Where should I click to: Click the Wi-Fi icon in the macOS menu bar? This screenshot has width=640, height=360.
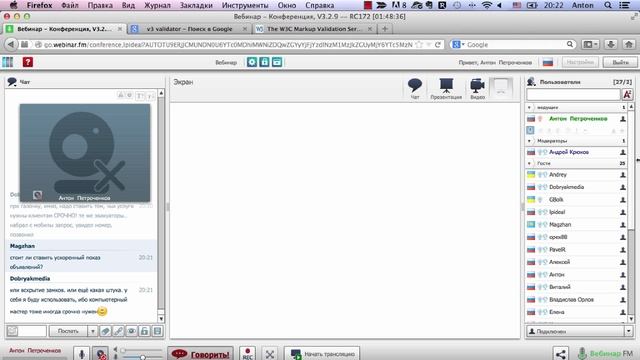486,5
